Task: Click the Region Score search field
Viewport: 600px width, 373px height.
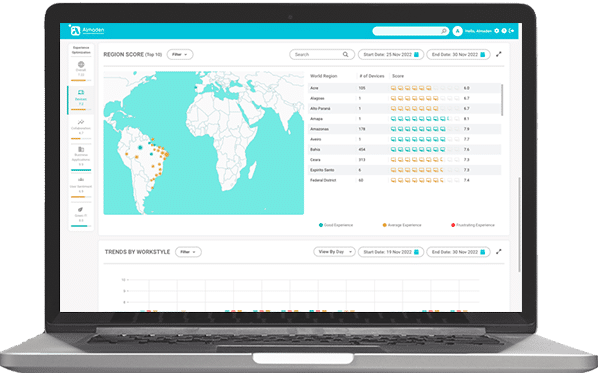Action: pos(321,54)
